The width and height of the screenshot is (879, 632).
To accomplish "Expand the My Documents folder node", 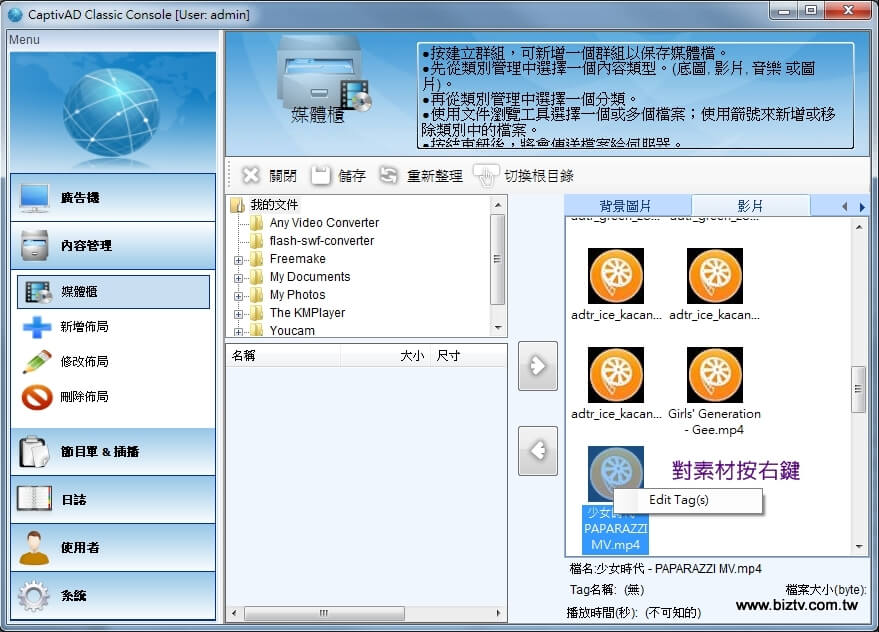I will 239,277.
